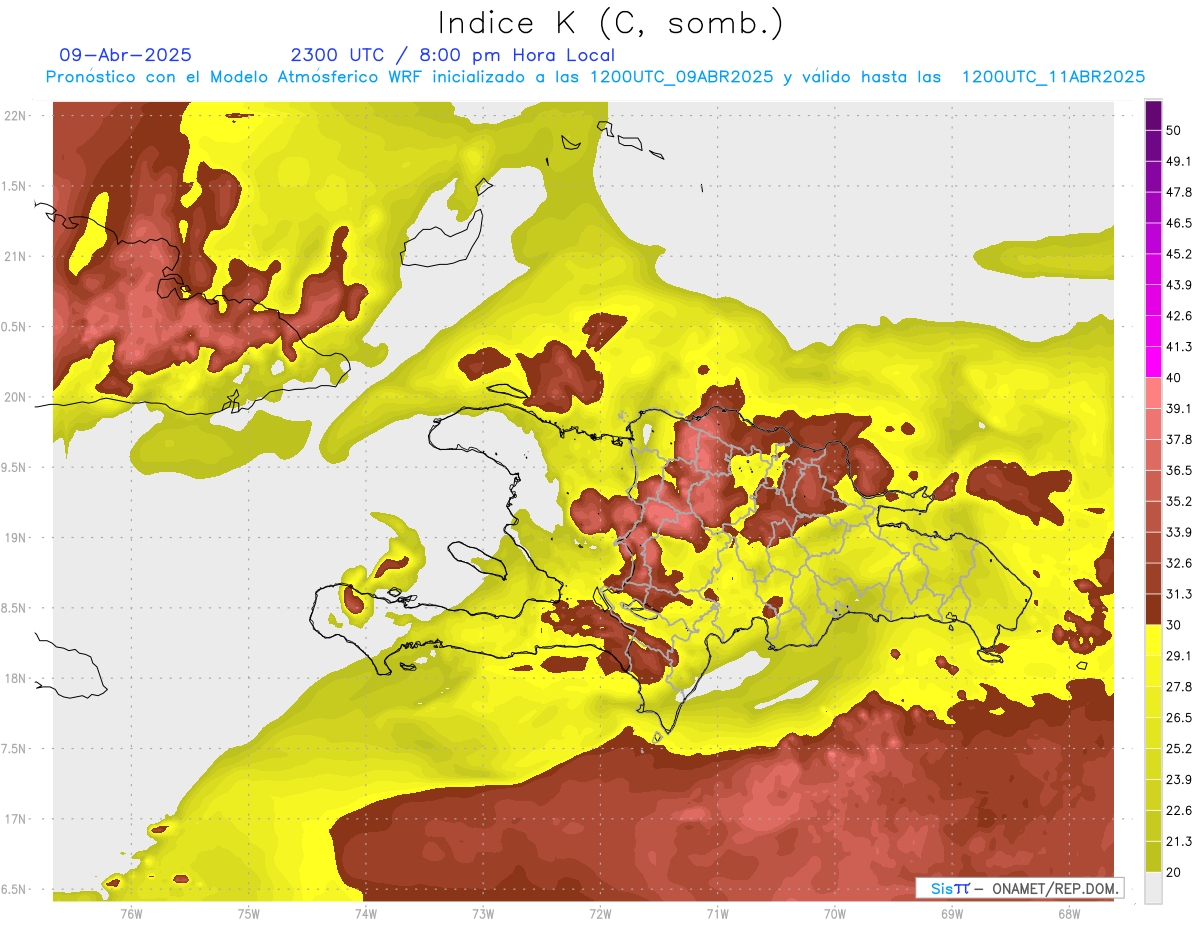The image size is (1200, 927).
Task: Click the colorbar value "39.1"
Action: [x=1179, y=408]
